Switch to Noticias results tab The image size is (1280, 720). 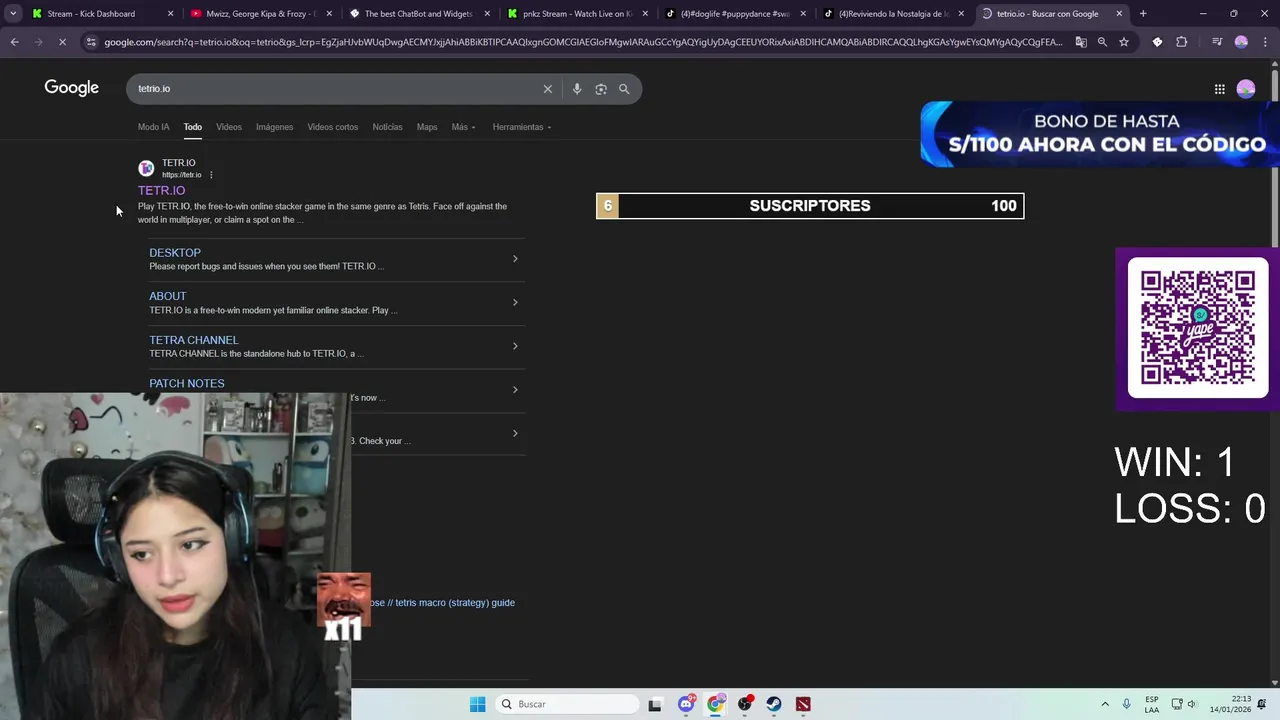coord(387,127)
